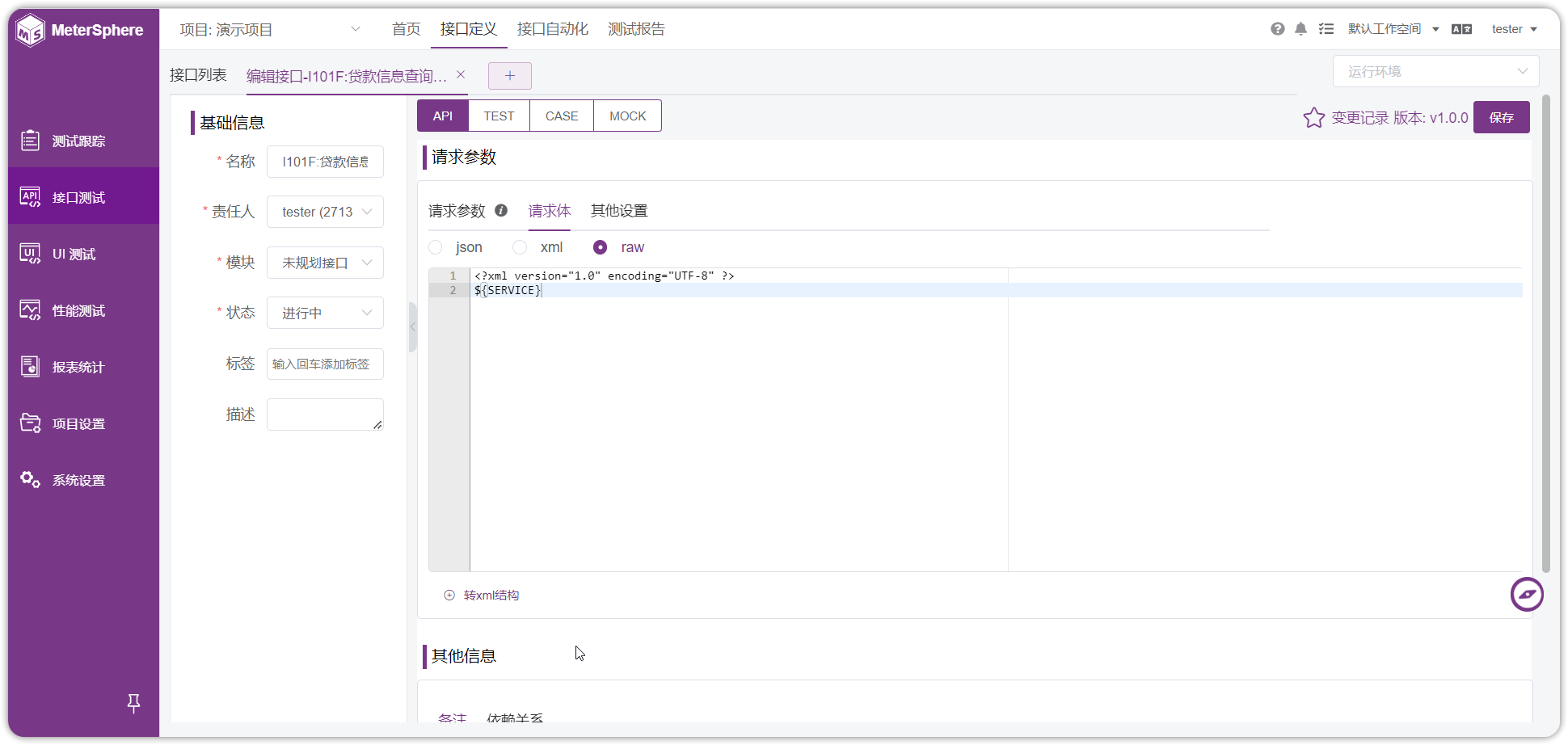Open the 状态 dropdown 进行中
Viewport: 1568px width, 745px height.
coord(325,313)
